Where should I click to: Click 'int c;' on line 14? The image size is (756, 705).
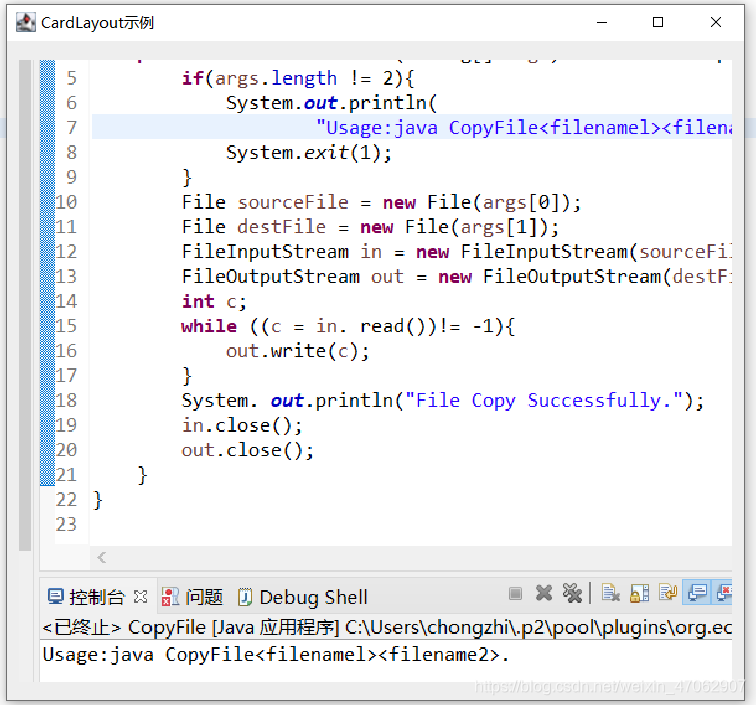(215, 302)
